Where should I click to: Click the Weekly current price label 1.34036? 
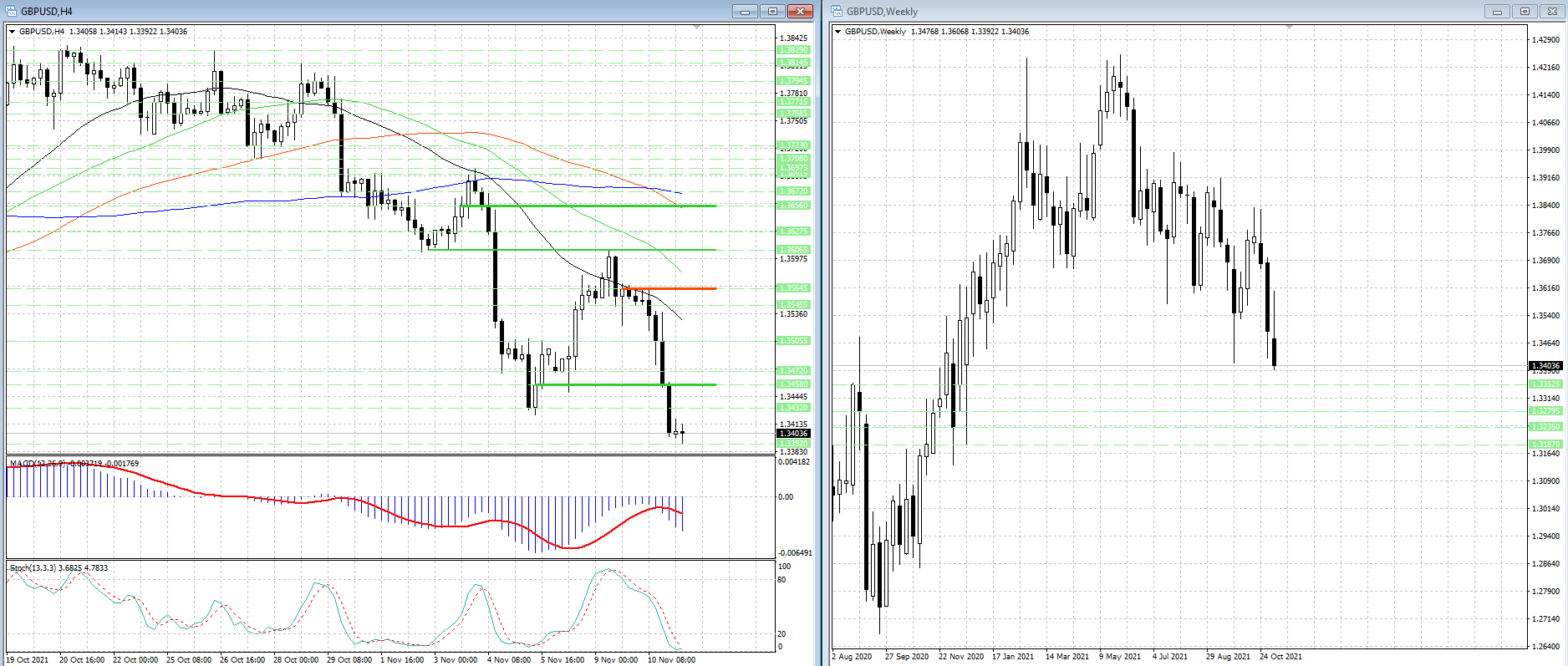pyautogui.click(x=1545, y=366)
